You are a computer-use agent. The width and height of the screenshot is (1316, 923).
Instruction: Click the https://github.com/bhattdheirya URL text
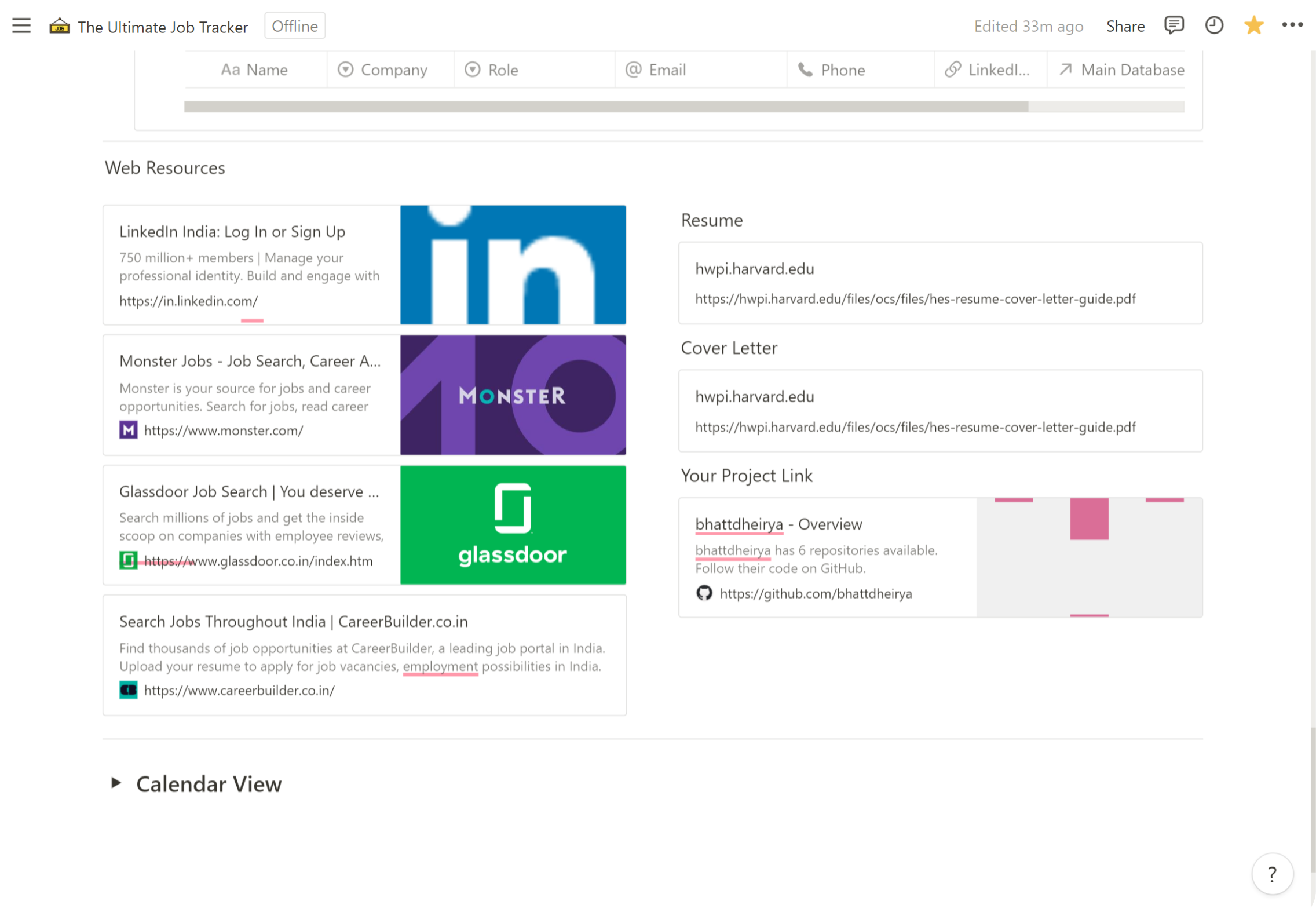[816, 594]
